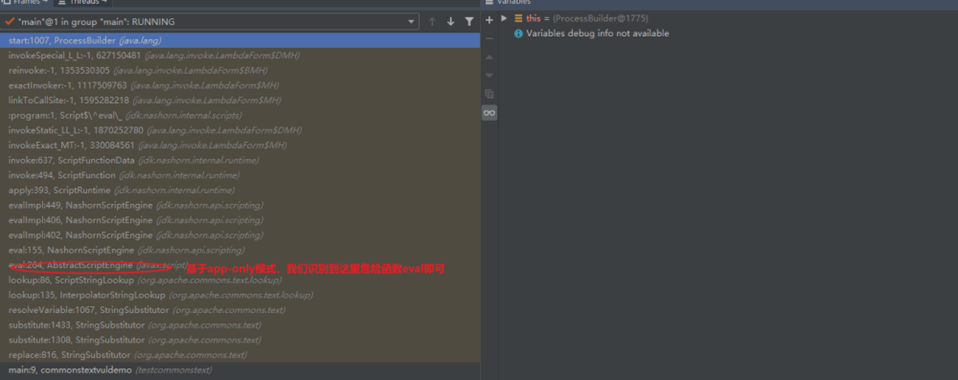This screenshot has width=958, height=380.
Task: Select previous frame up arrow
Action: (432, 21)
